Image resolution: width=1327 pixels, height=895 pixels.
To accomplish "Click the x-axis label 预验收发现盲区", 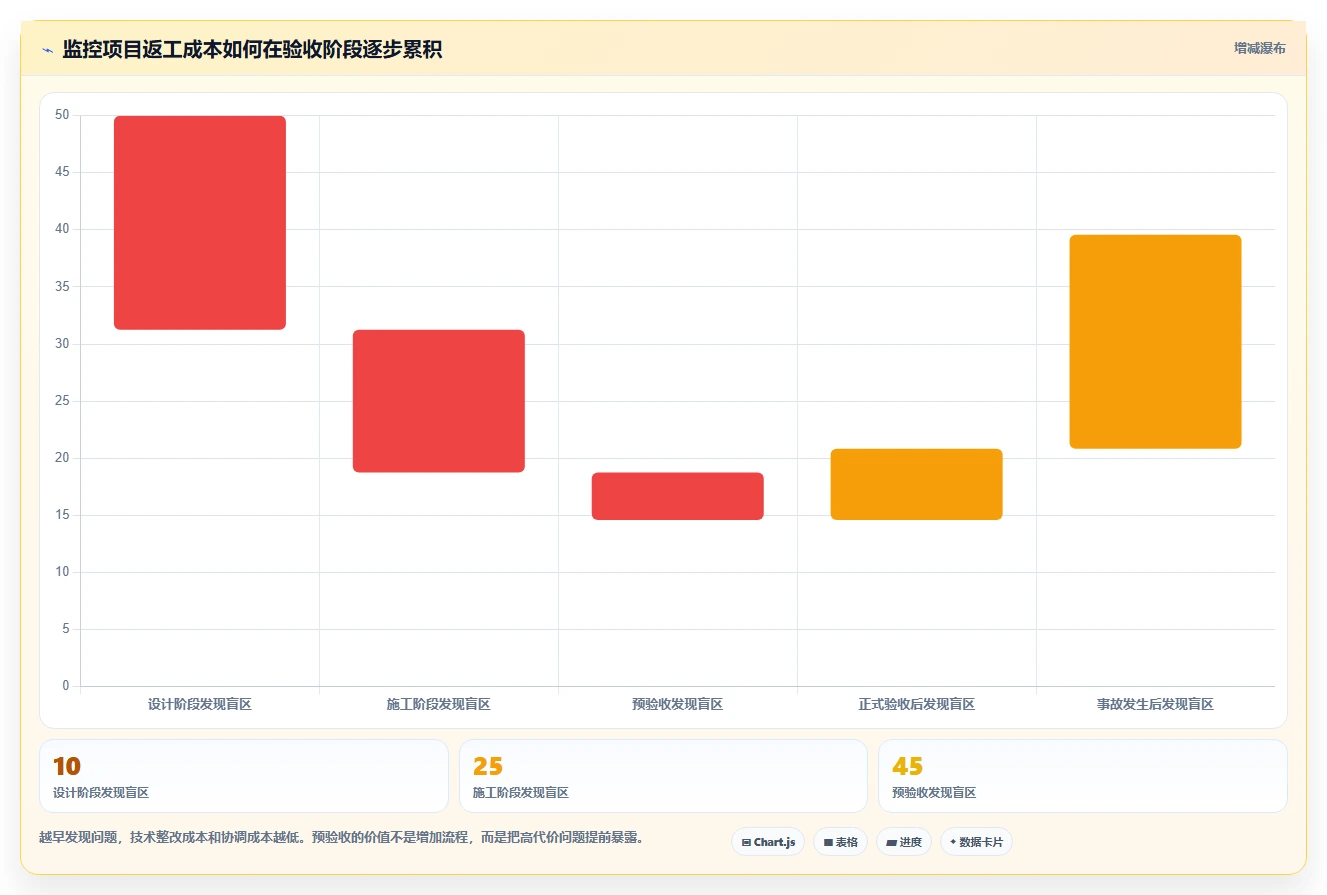I will pos(678,704).
